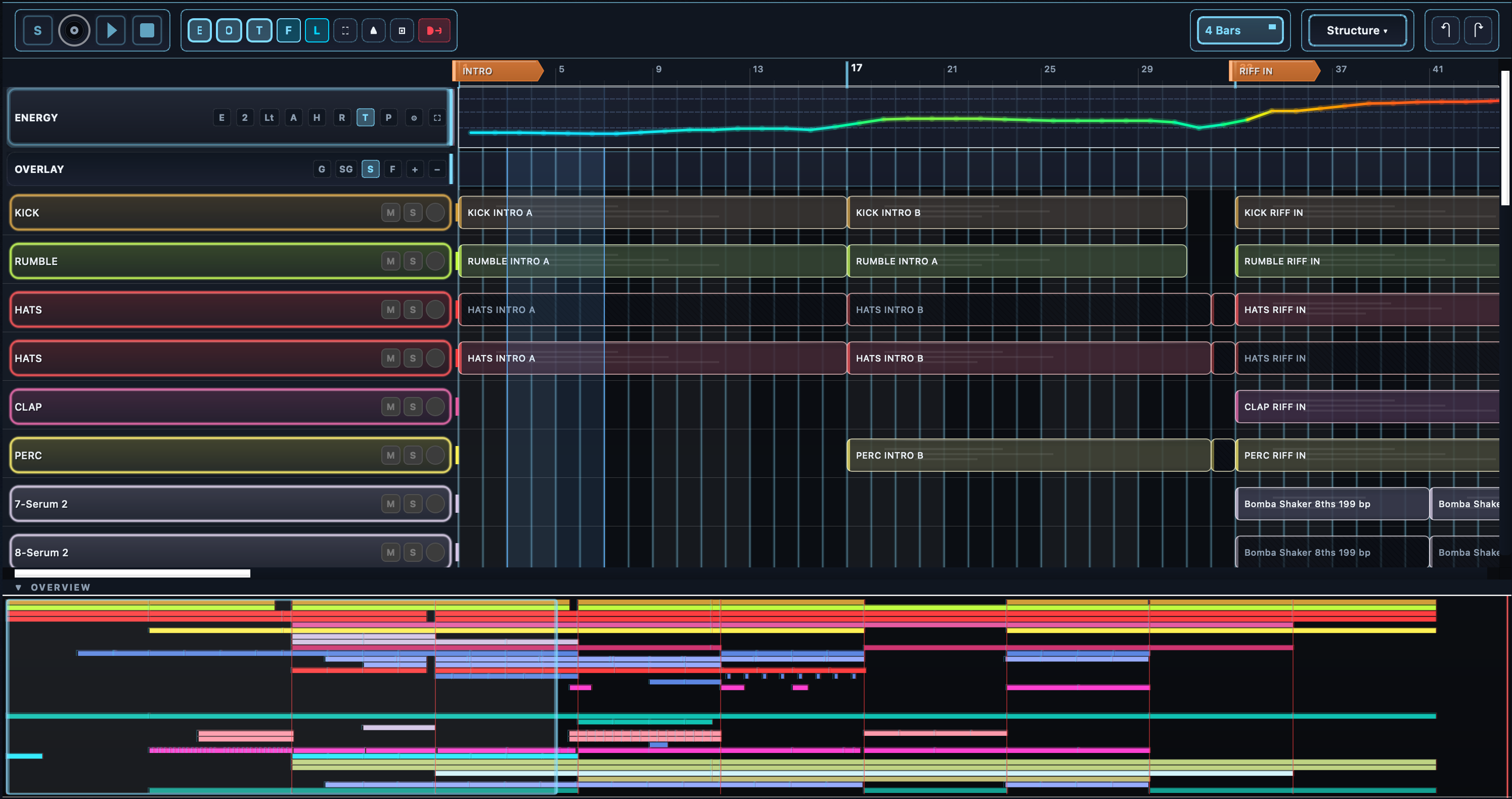Click the plus button in Overlay row
This screenshot has height=799, width=1512.
[x=415, y=169]
